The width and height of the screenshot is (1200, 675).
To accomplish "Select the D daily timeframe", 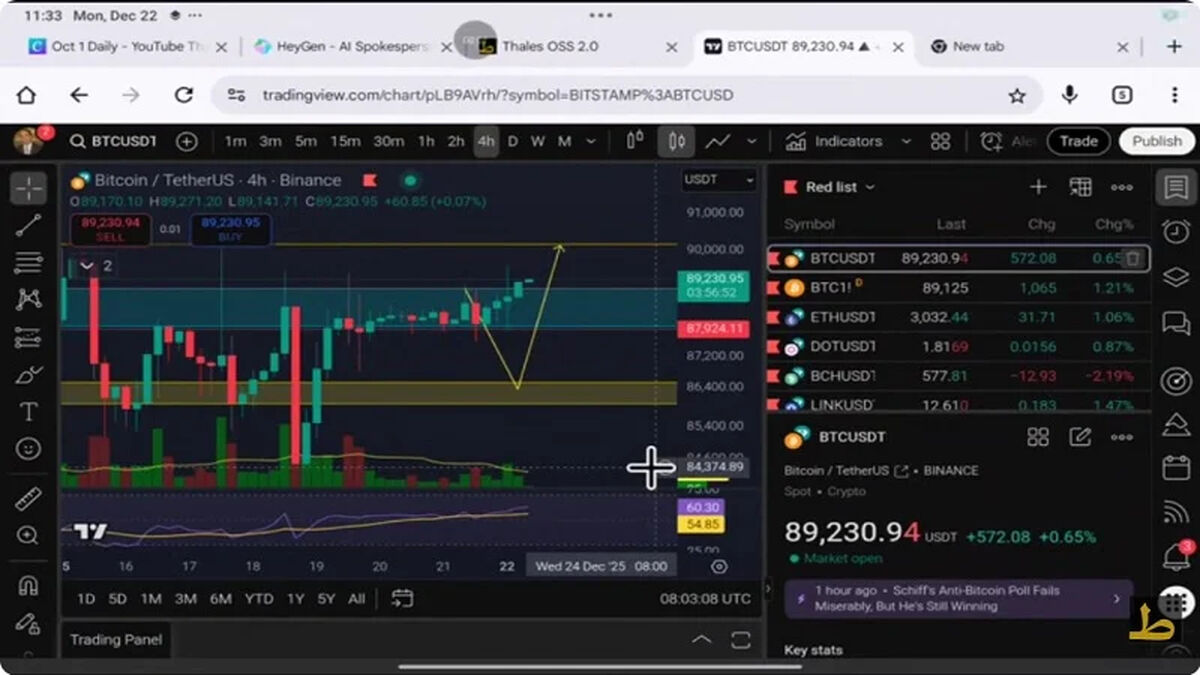I will point(513,141).
